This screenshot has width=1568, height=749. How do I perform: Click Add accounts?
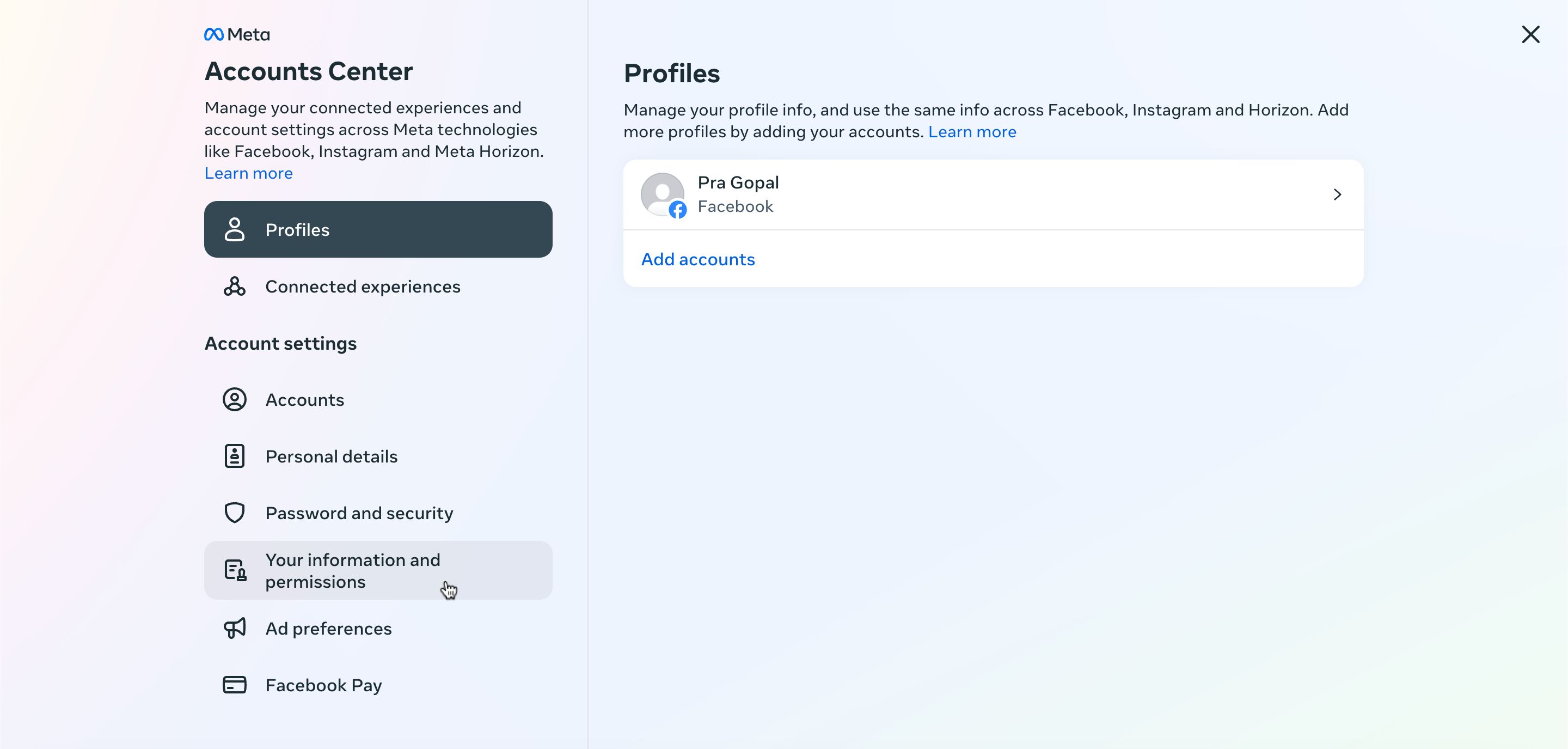pos(697,259)
